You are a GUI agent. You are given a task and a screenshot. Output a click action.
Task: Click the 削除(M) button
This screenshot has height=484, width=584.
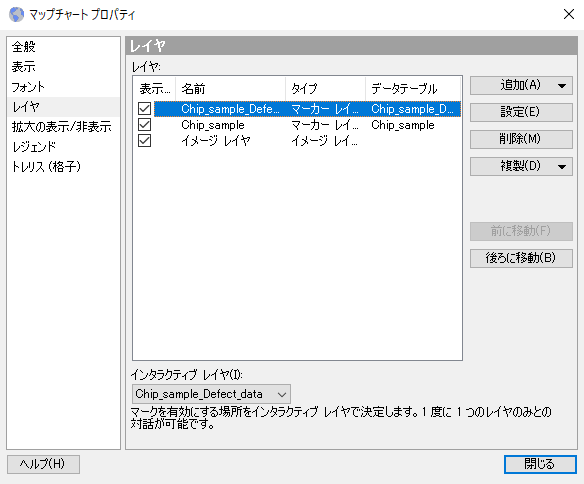tap(521, 139)
